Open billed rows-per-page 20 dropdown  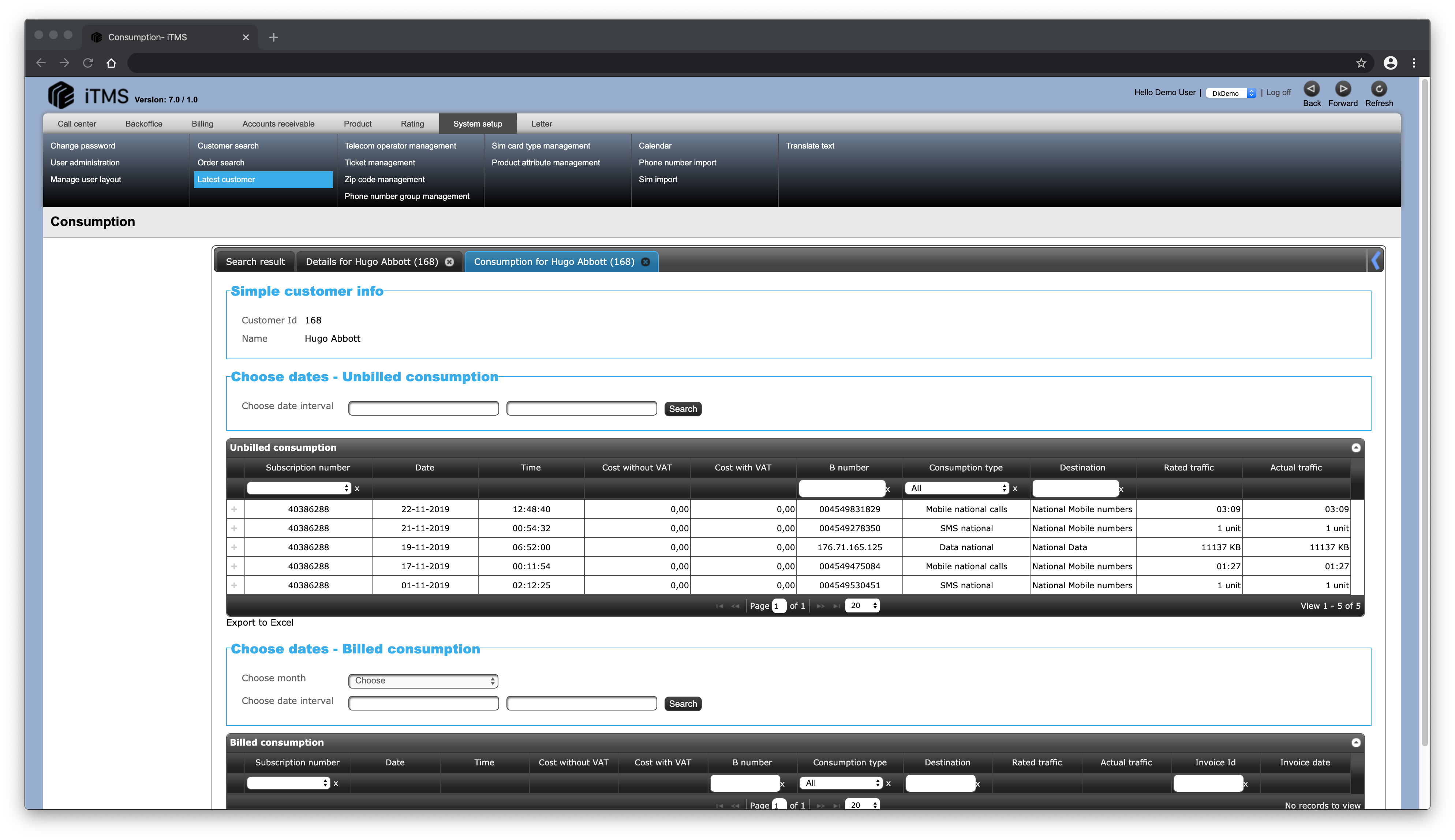pos(862,805)
